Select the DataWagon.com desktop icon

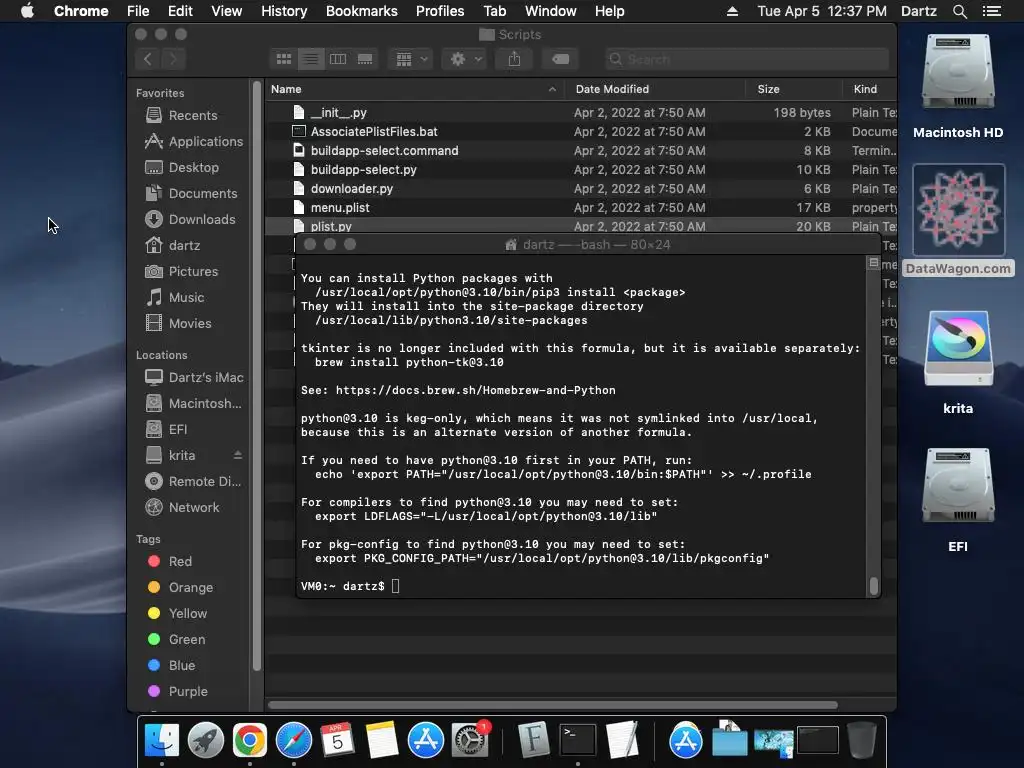958,221
